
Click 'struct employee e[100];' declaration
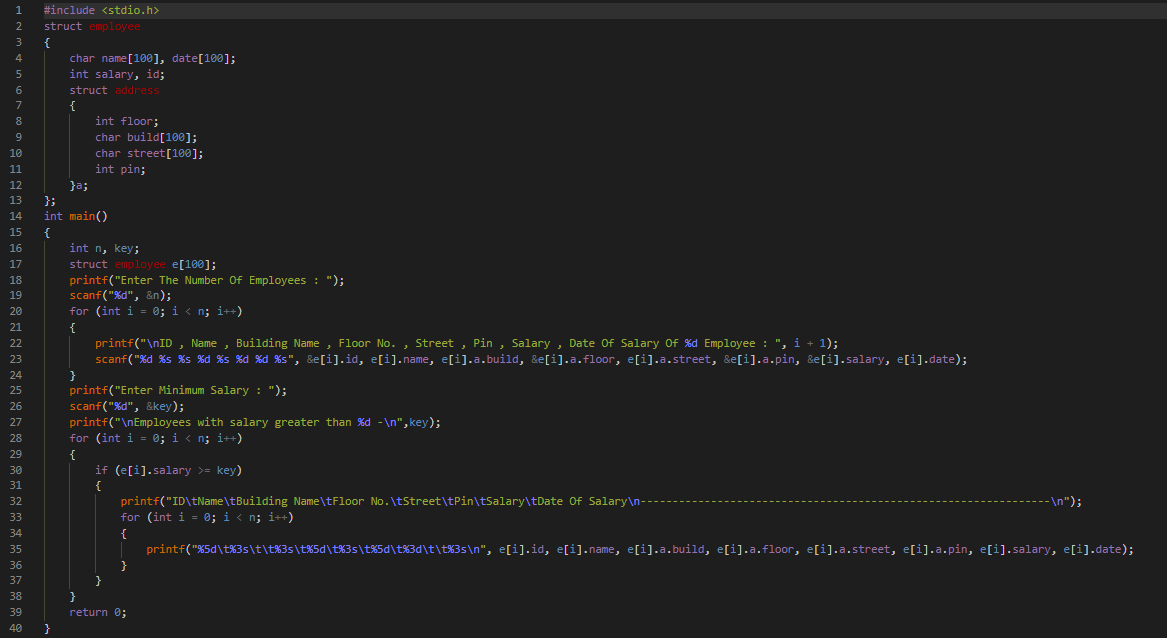coord(142,264)
